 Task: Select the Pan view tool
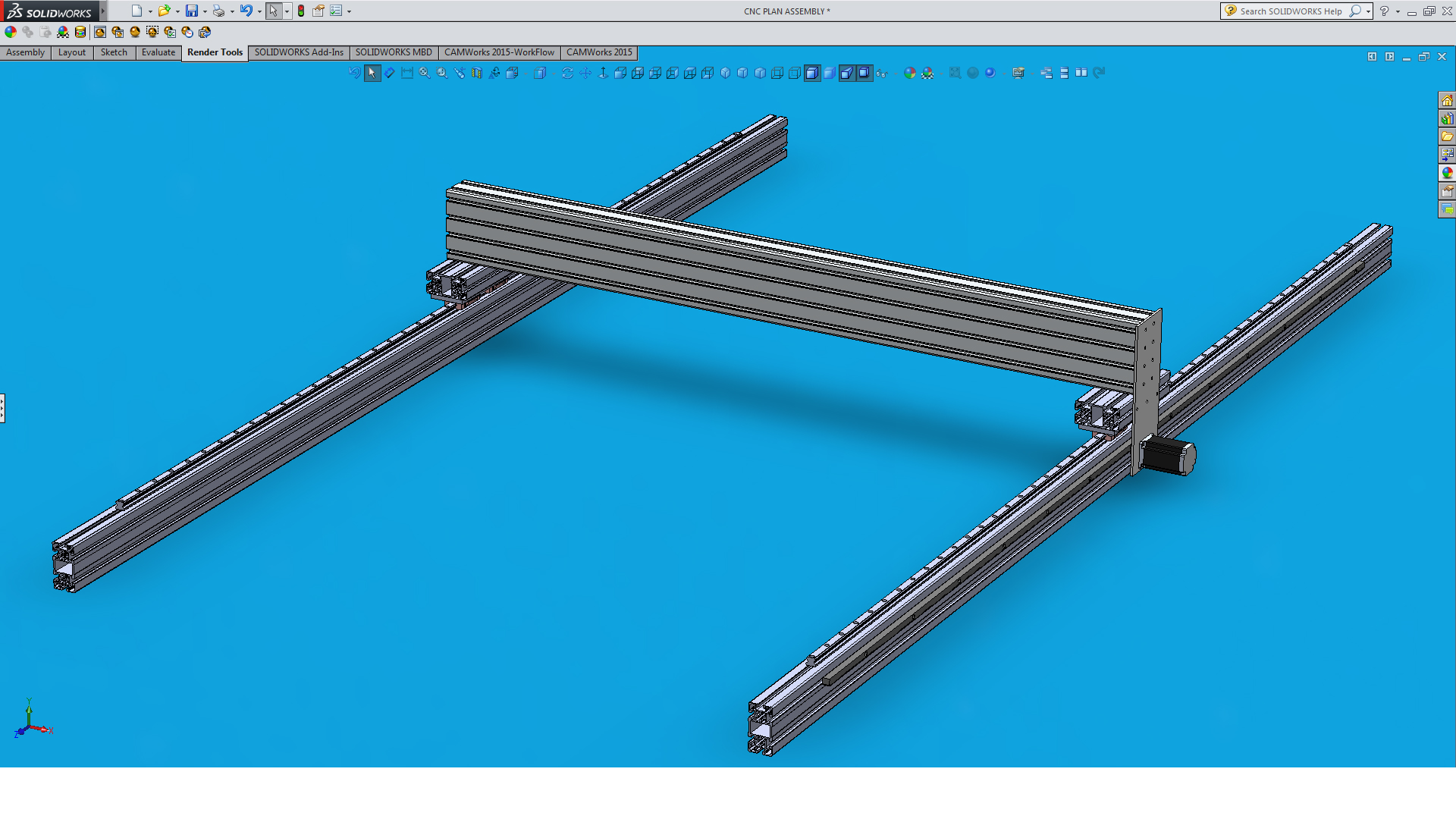tap(585, 73)
